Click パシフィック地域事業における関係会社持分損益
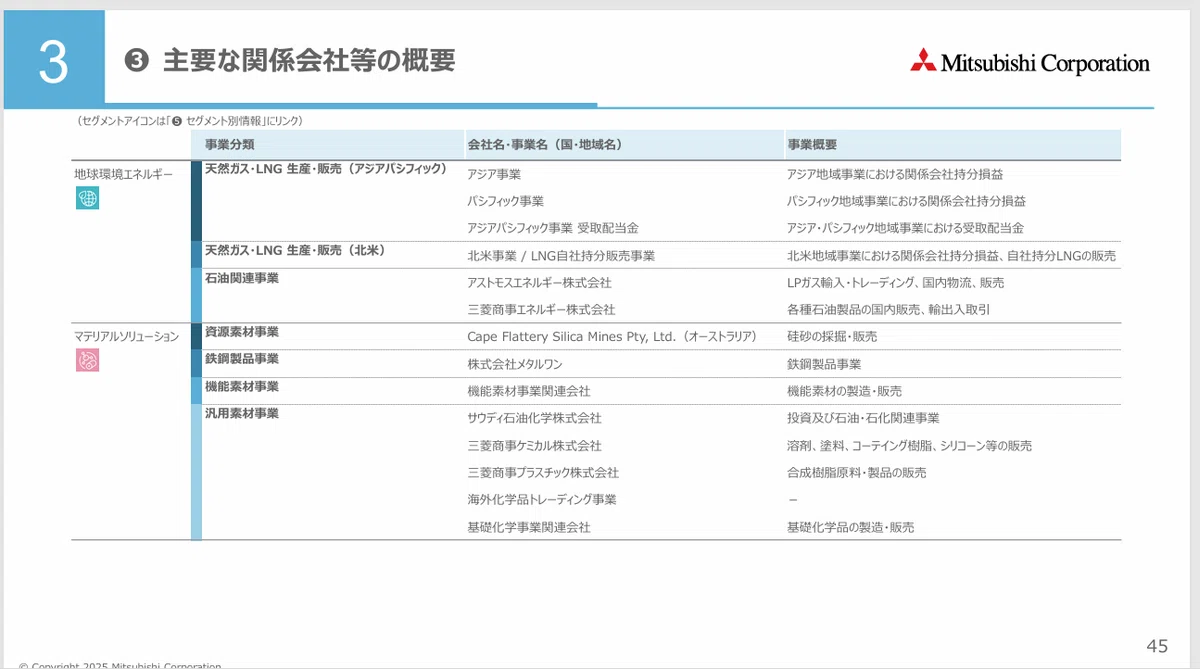This screenshot has width=1200, height=669. click(907, 201)
